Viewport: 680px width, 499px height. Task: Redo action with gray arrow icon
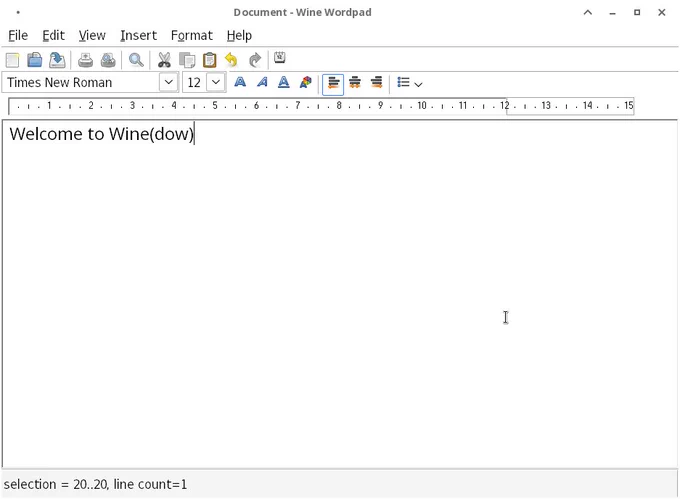pos(255,60)
